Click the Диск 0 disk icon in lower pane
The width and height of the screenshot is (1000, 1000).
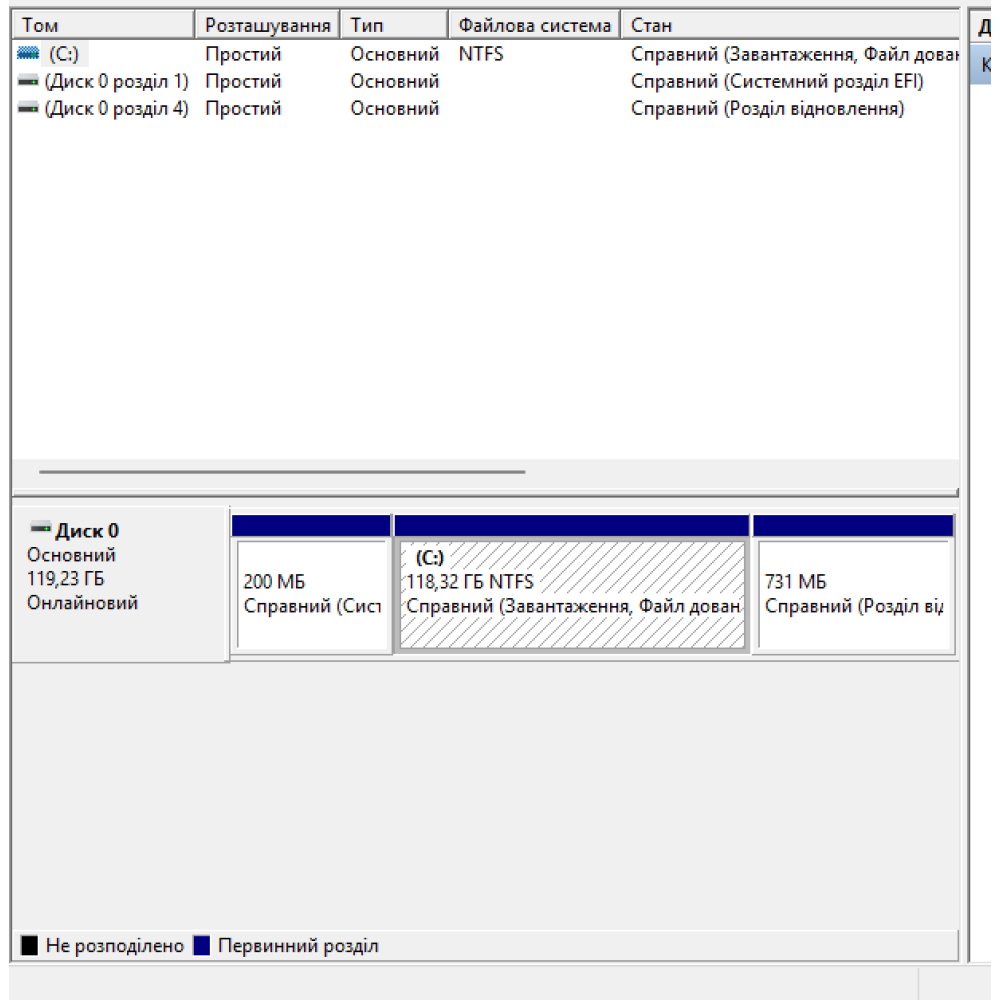pyautogui.click(x=40, y=529)
